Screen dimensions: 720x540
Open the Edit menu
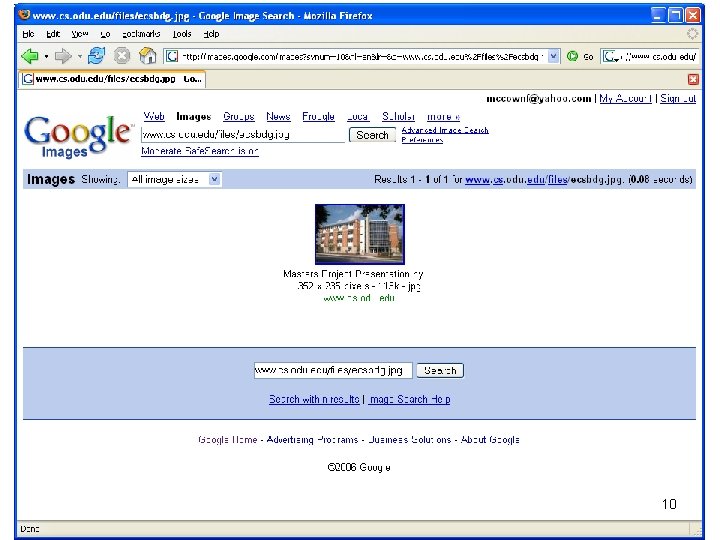[53, 34]
